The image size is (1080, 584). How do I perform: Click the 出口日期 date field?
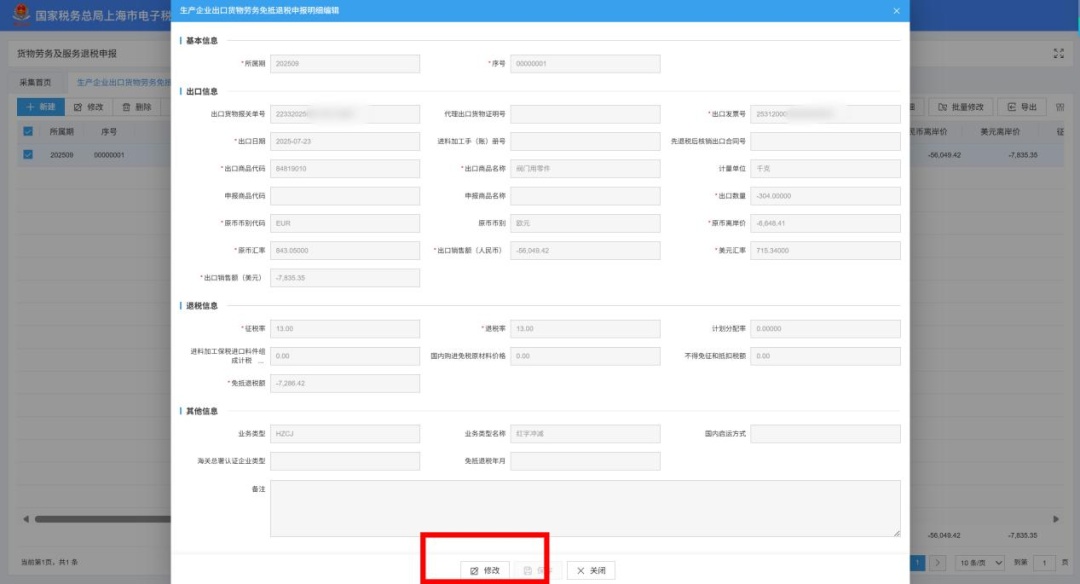[345, 142]
